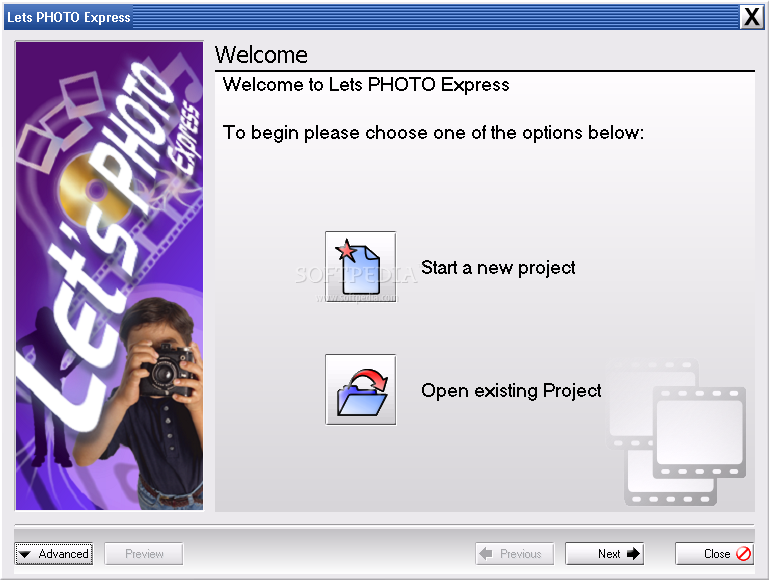Click the 'Welcome to Lets PHOTO Express' text
Viewport: 769px width, 580px height.
pos(366,85)
